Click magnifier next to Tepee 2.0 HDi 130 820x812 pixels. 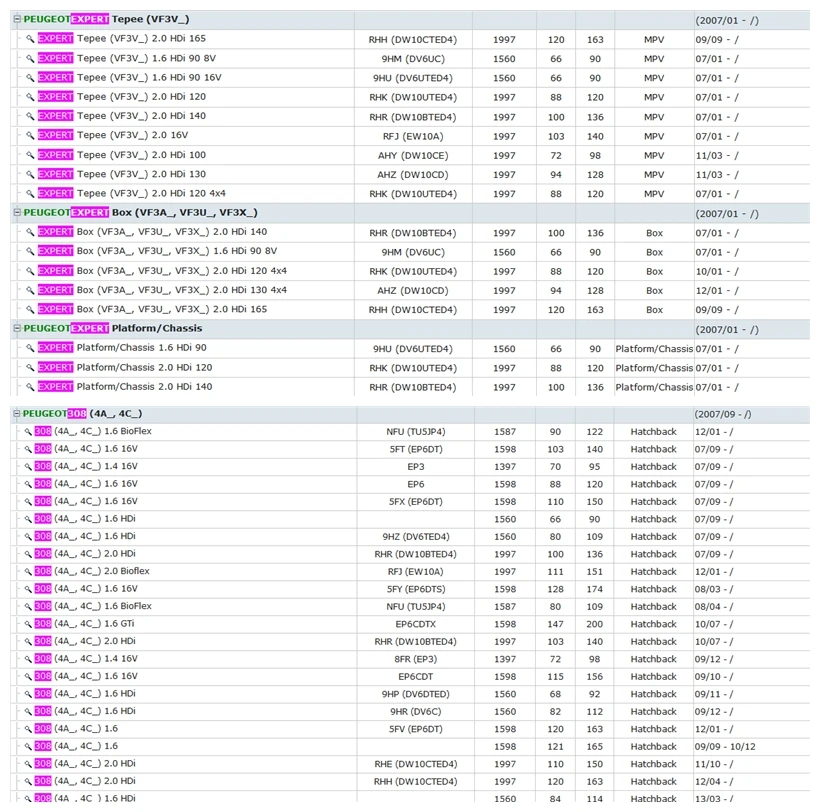pyautogui.click(x=30, y=174)
